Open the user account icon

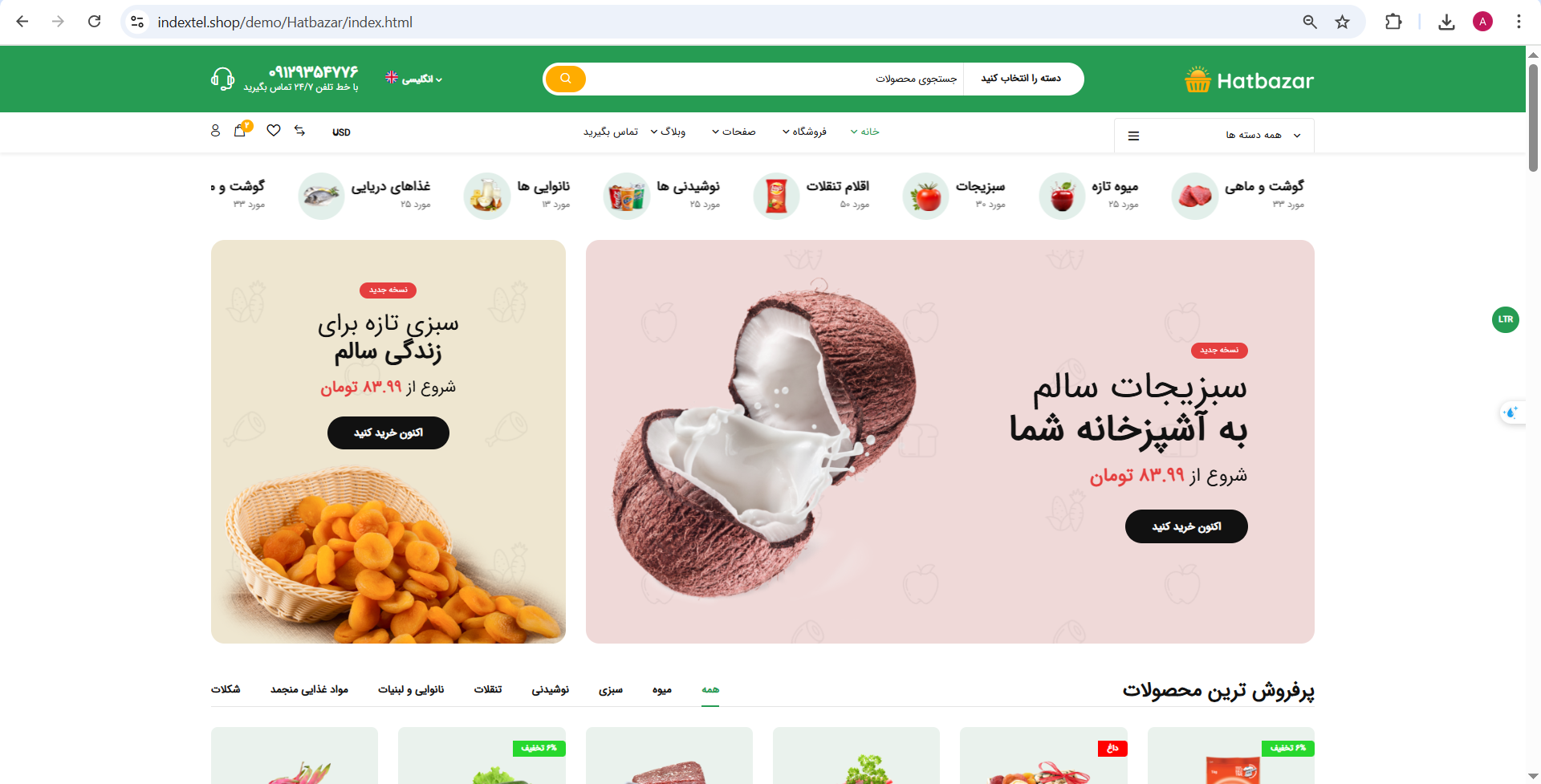[215, 130]
